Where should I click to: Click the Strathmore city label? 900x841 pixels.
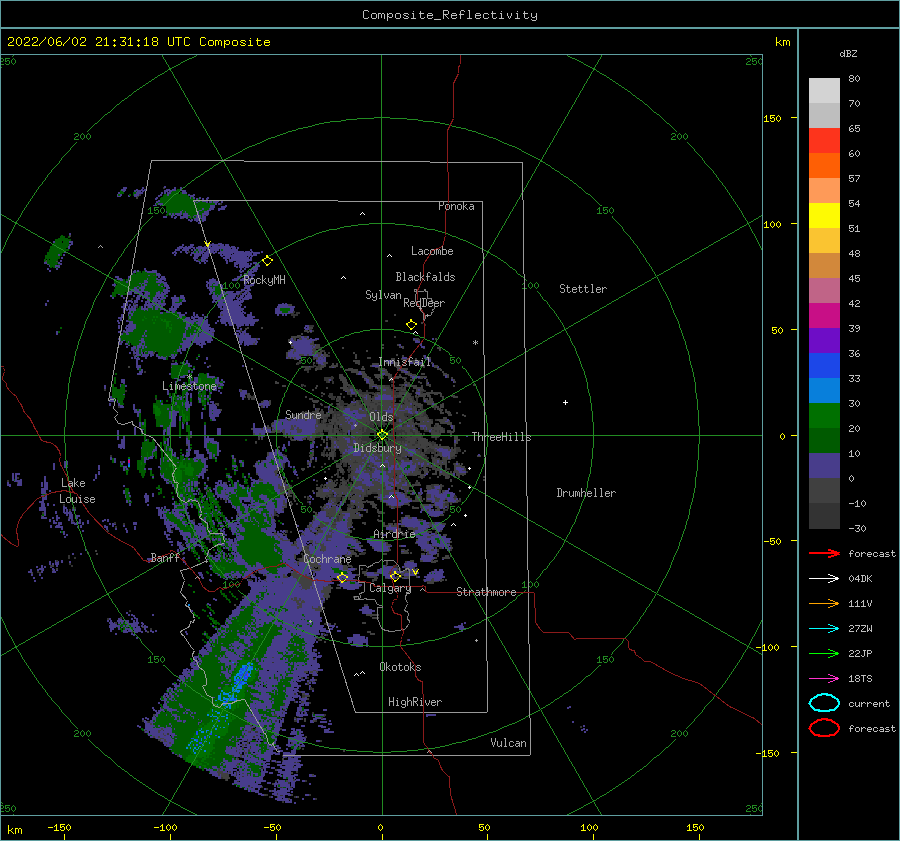pos(486,592)
